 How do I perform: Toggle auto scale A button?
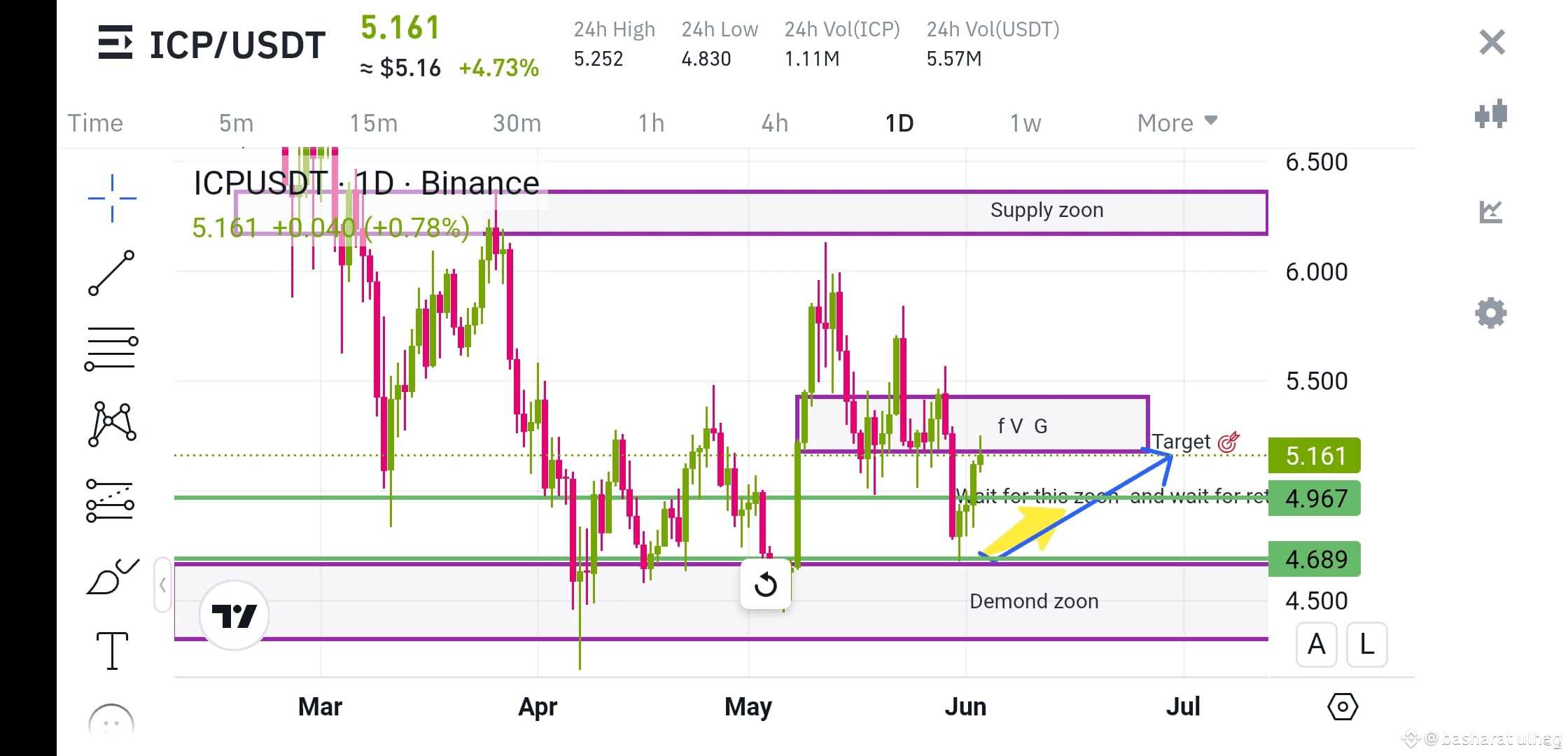(1317, 644)
